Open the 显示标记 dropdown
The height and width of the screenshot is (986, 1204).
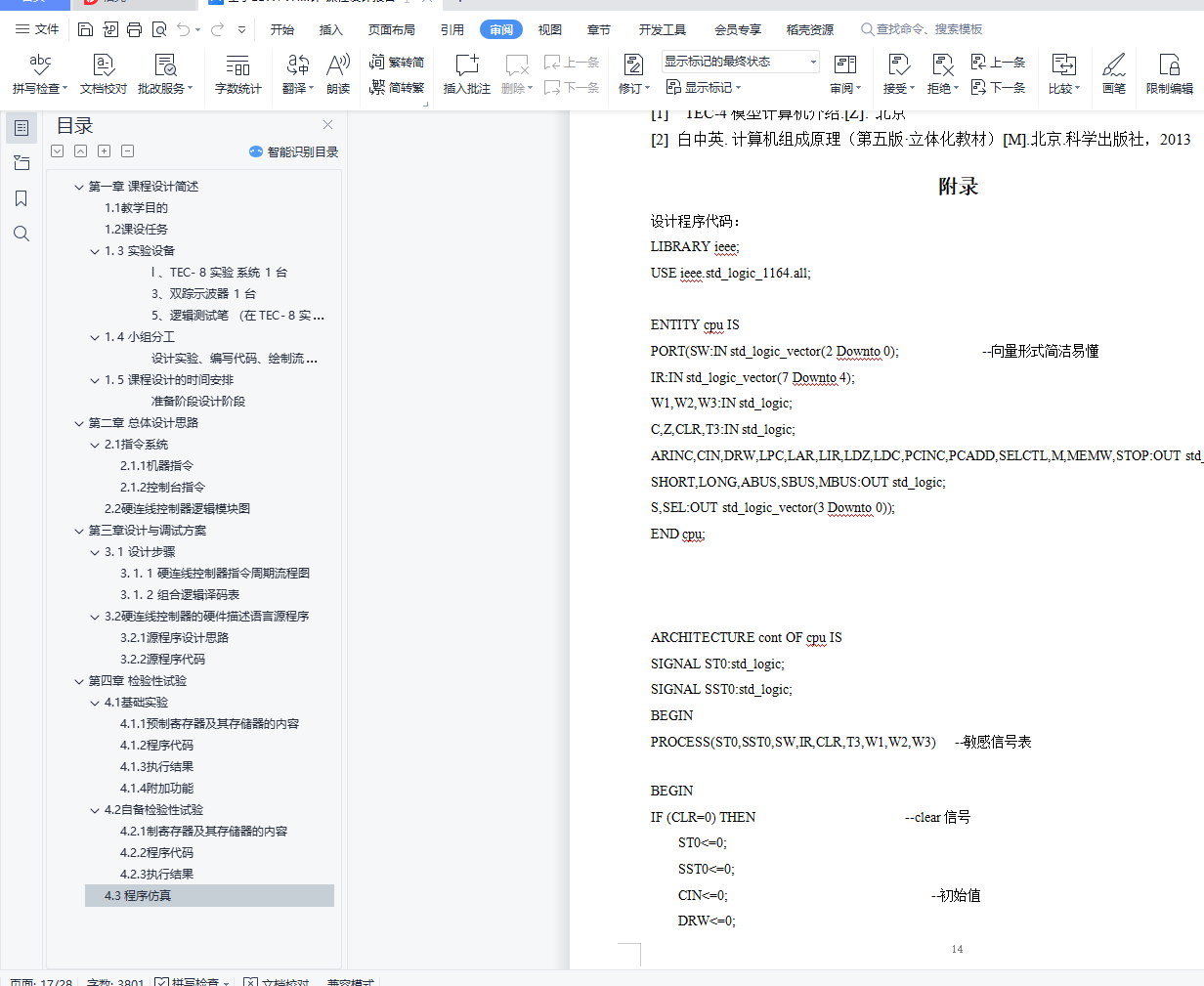tap(705, 87)
